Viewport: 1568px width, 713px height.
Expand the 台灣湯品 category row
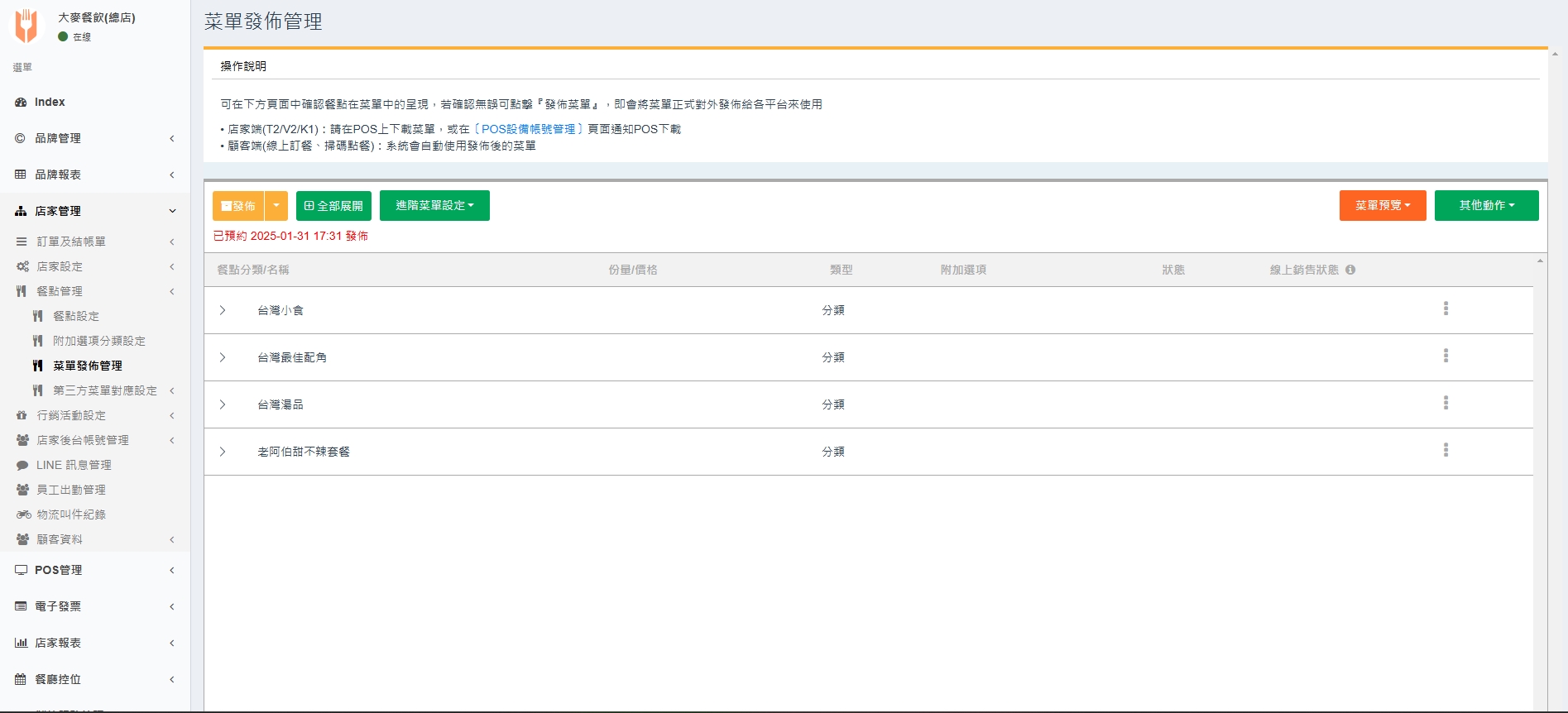click(x=223, y=404)
